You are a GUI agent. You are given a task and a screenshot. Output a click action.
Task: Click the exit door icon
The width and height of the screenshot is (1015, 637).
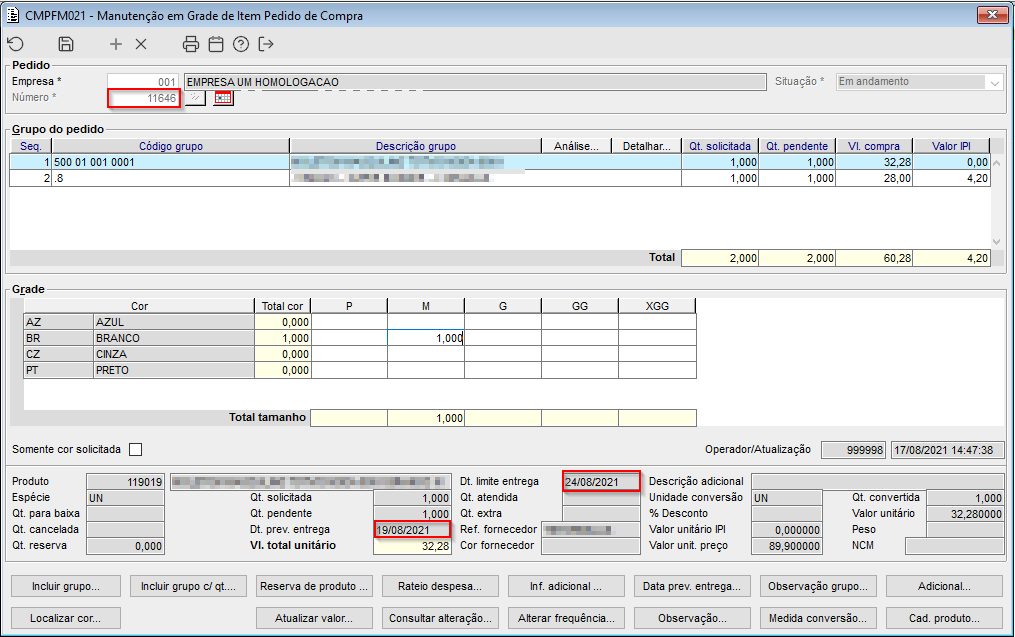click(x=266, y=44)
